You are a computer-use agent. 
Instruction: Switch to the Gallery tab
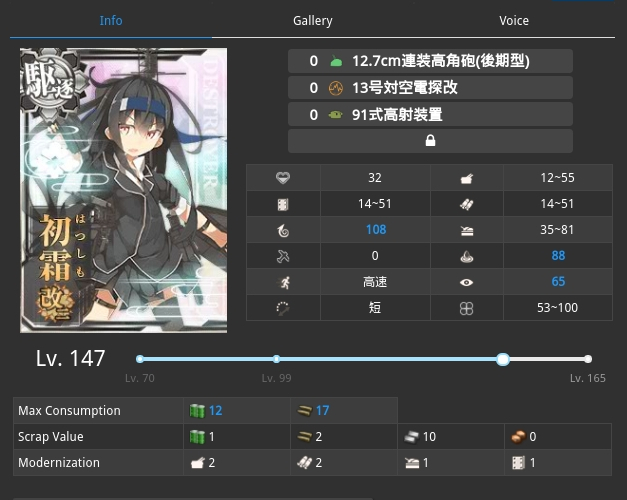pos(312,20)
